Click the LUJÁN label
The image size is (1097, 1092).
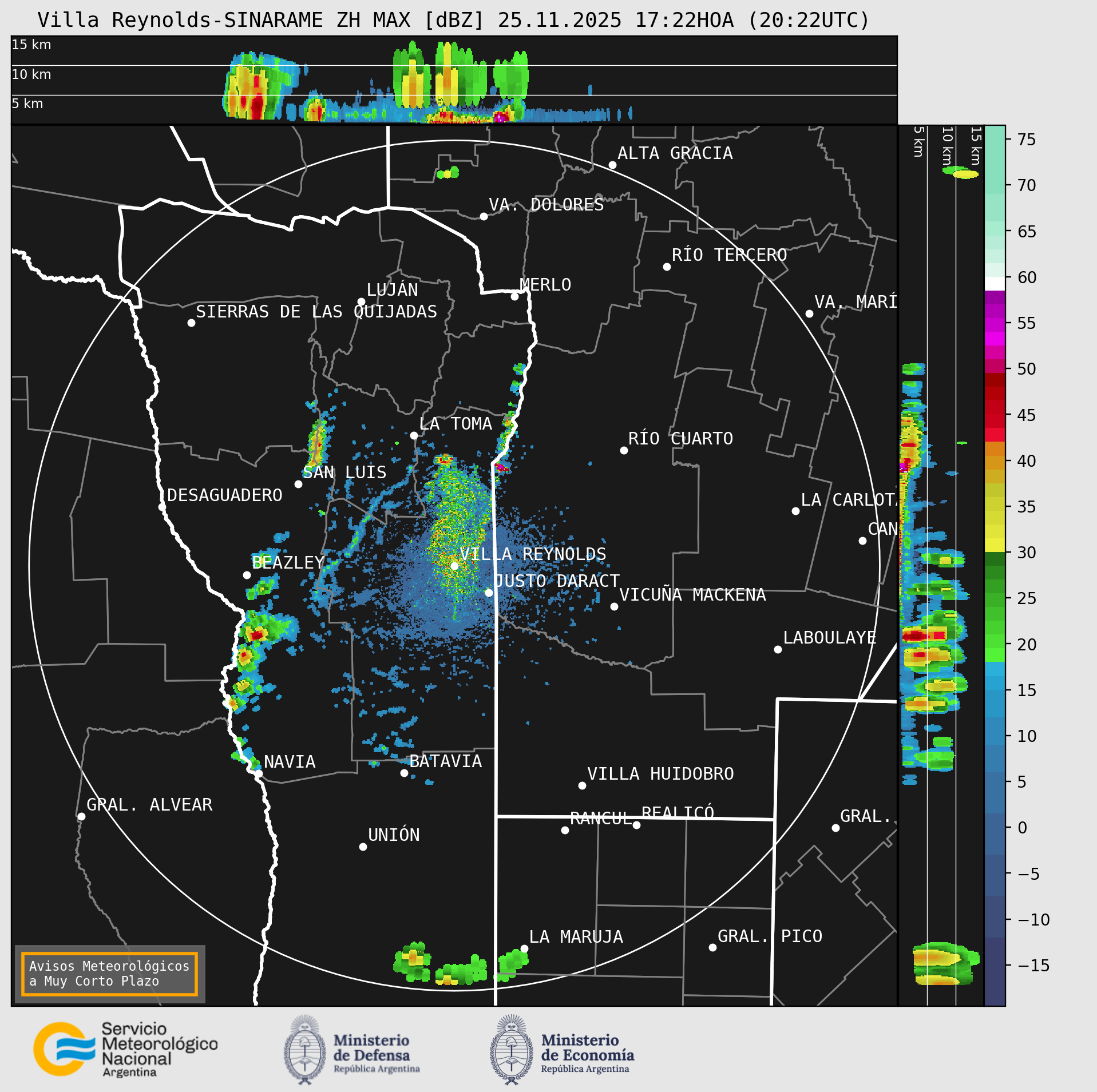coord(393,289)
